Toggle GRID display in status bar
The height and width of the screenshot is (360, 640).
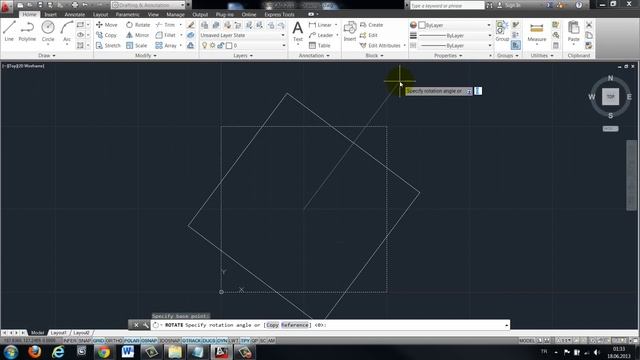98,341
